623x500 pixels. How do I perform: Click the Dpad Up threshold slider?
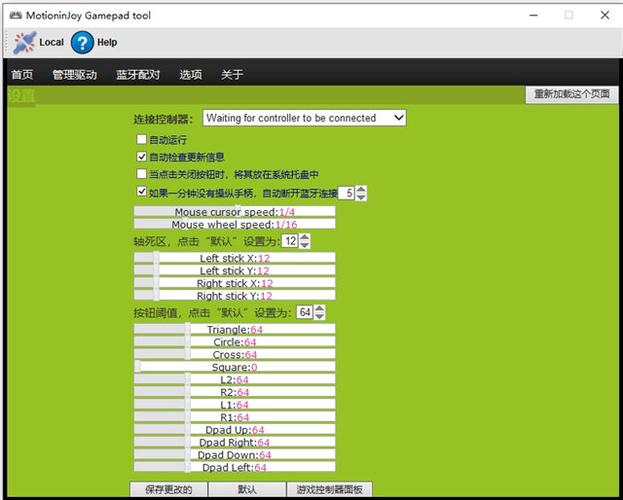234,429
